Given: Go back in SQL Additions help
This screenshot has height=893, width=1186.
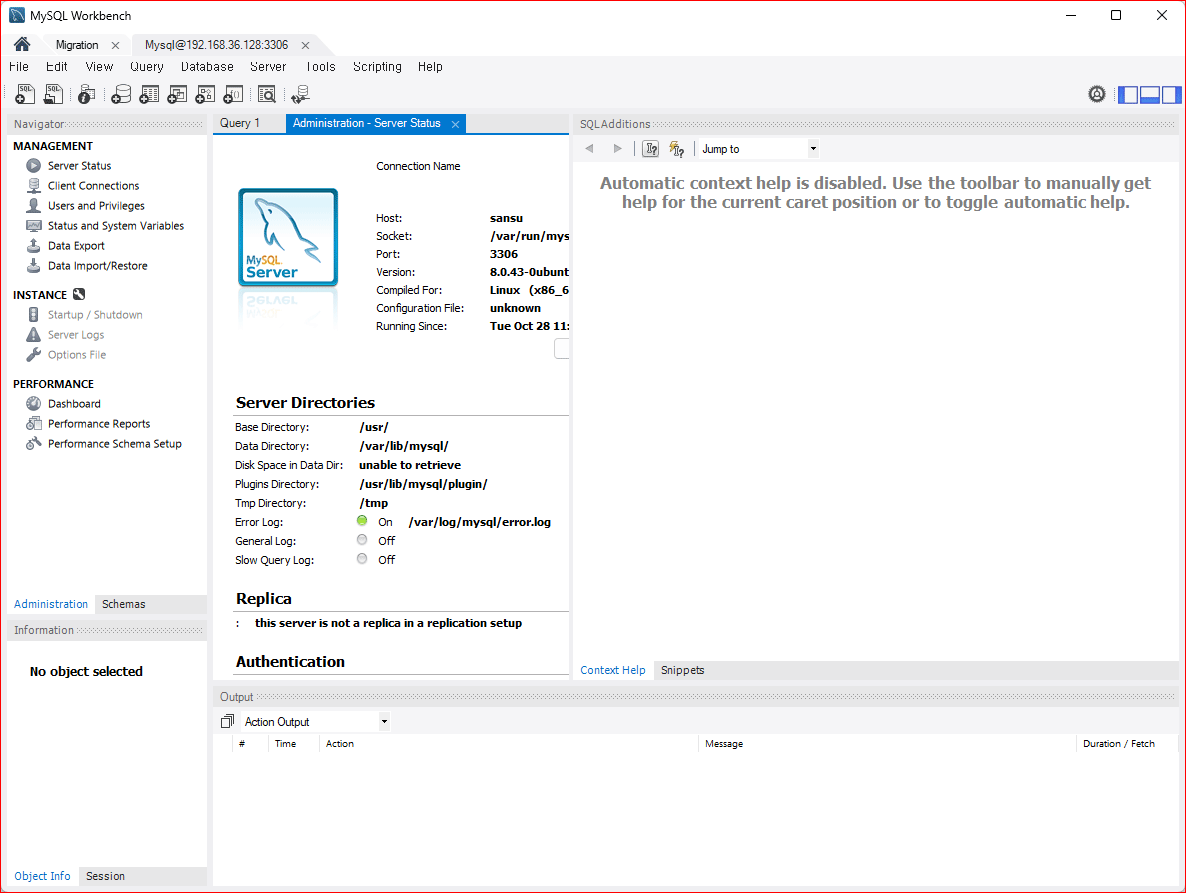Looking at the screenshot, I should pos(589,149).
